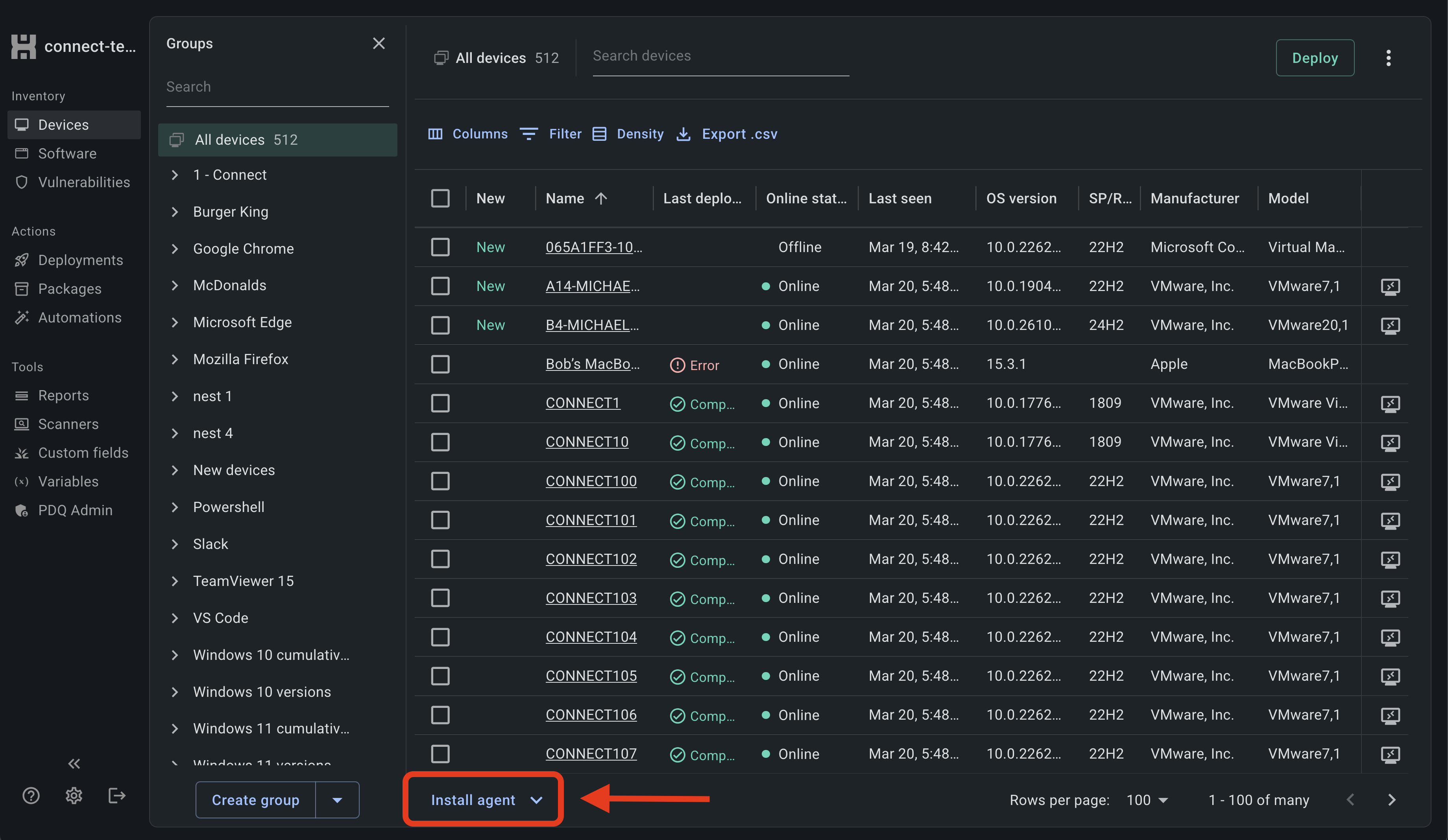This screenshot has height=840, width=1448.
Task: Click the Columns toolbar button
Action: point(468,134)
